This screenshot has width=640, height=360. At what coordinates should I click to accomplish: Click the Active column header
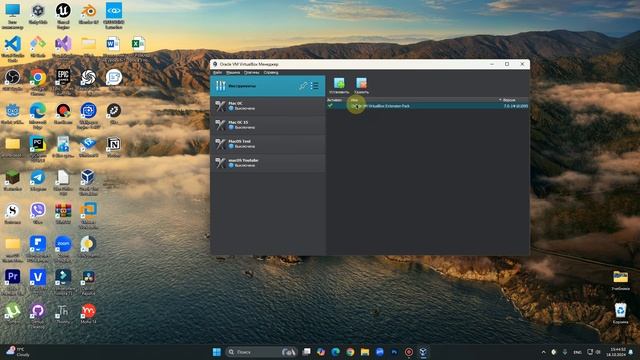(334, 100)
